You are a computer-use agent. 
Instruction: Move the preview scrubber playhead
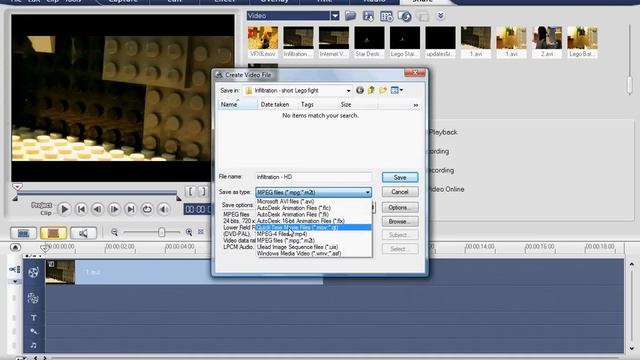(x=17, y=187)
